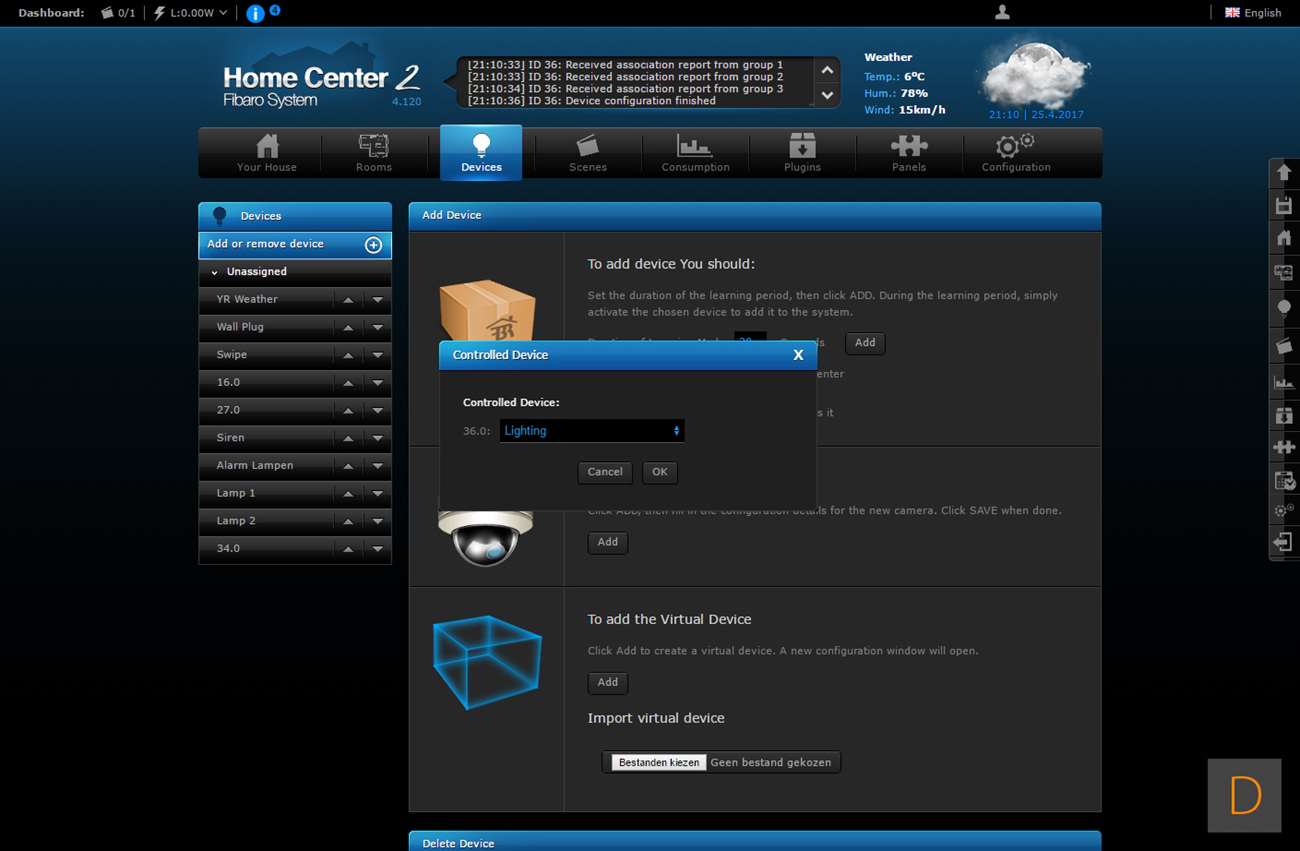Screen dimensions: 1300x851
Task: Click the Delete Device section header
Action: pyautogui.click(x=755, y=842)
